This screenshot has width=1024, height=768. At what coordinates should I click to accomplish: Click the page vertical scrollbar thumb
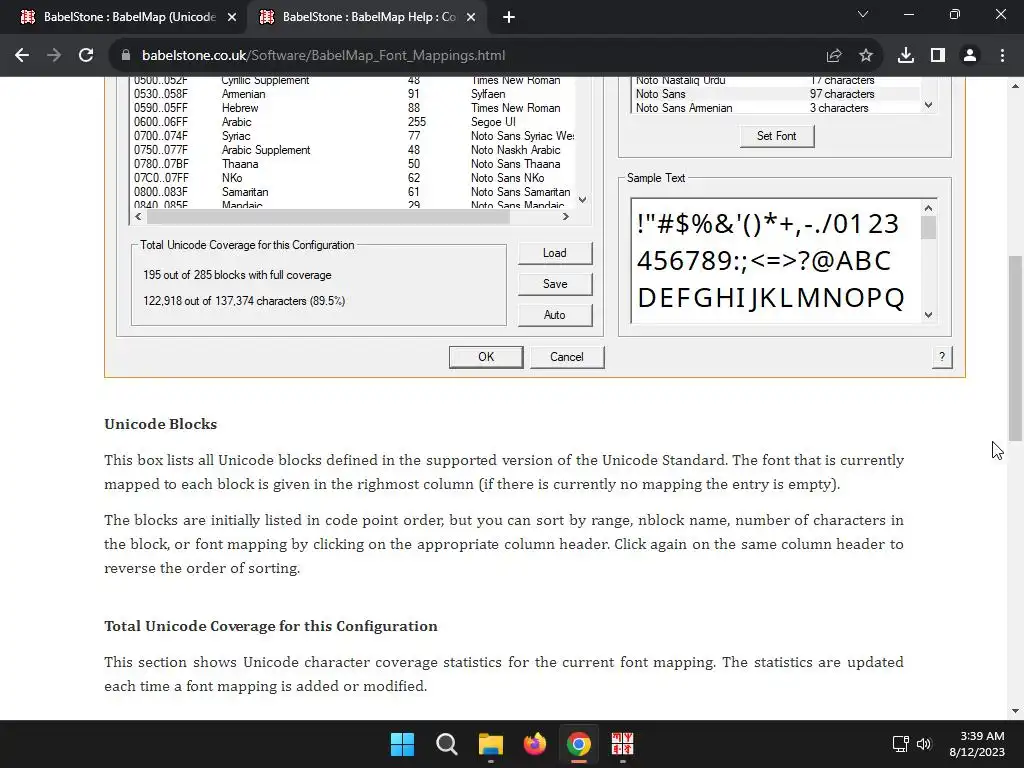coord(1015,349)
